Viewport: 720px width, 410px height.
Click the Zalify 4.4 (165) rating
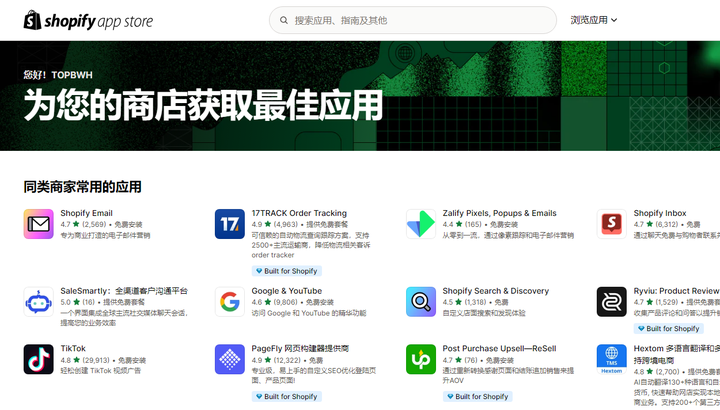[x=462, y=225]
